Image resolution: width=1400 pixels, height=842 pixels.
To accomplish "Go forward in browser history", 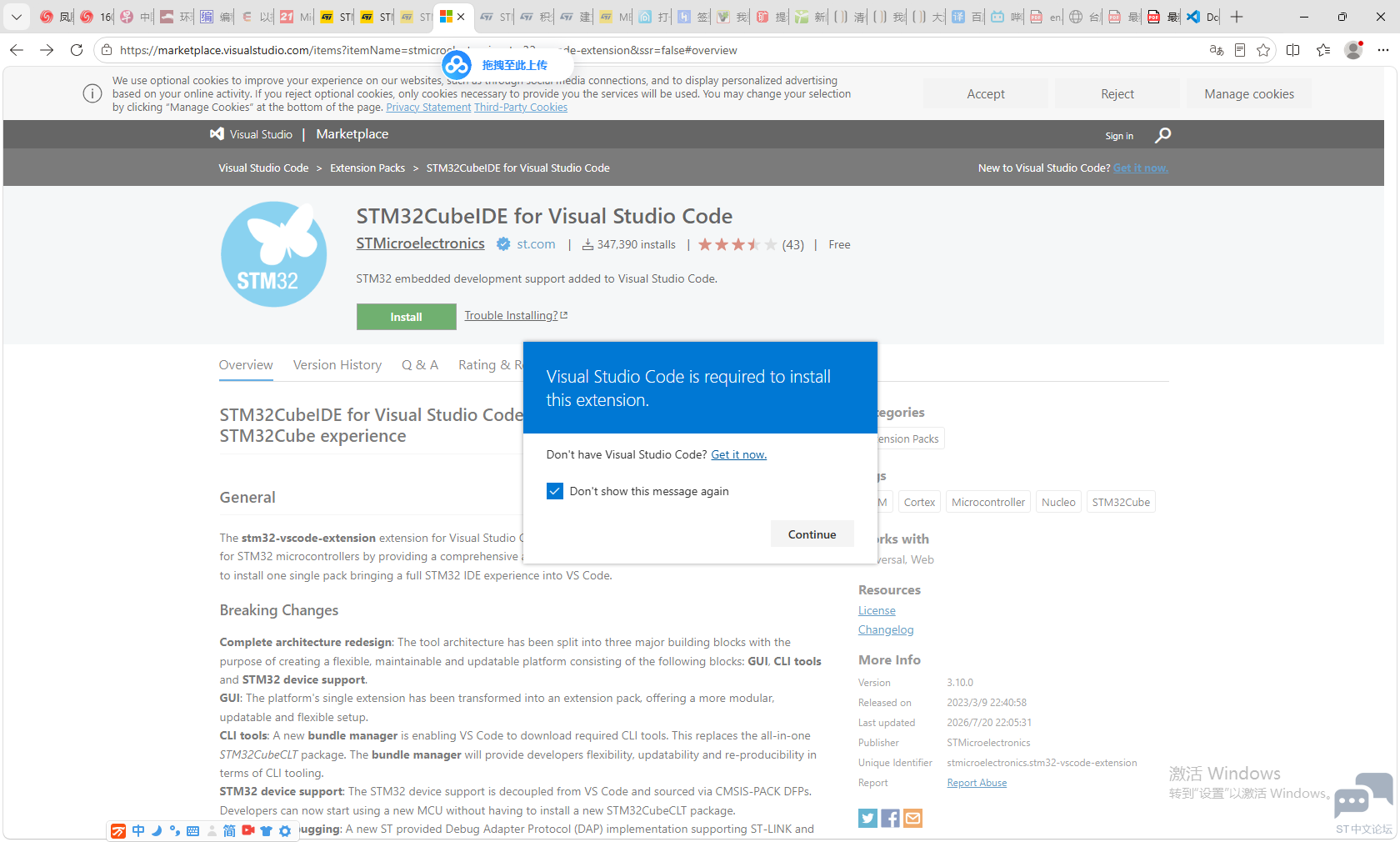I will coord(47,50).
